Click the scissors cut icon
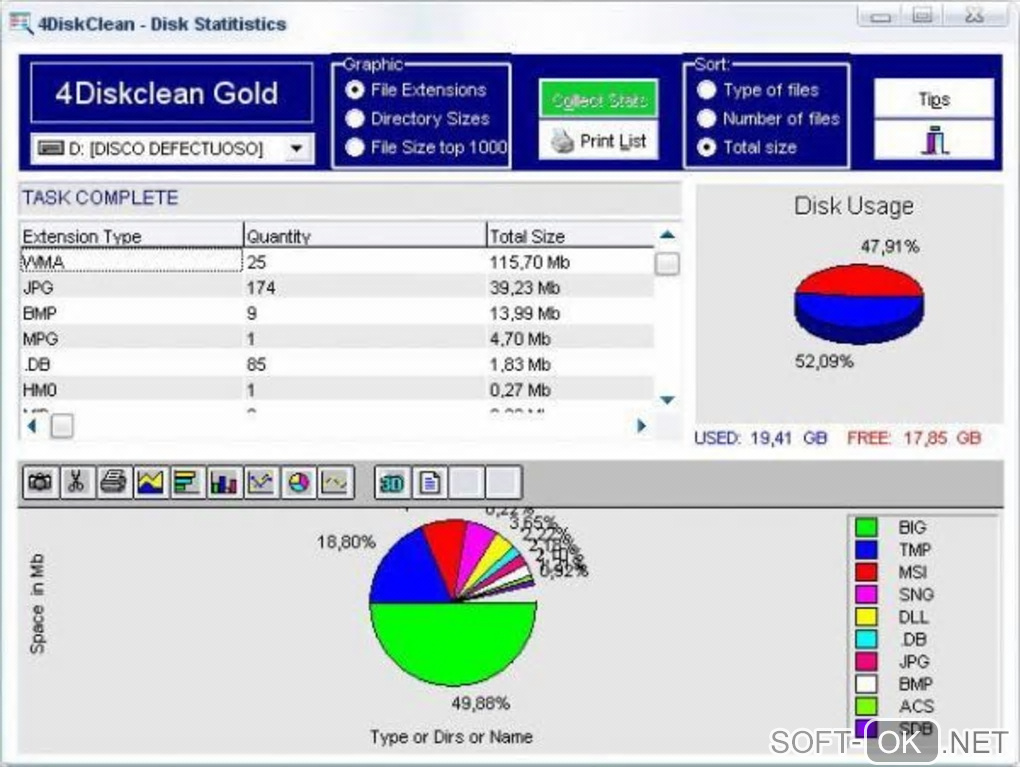 [77, 483]
